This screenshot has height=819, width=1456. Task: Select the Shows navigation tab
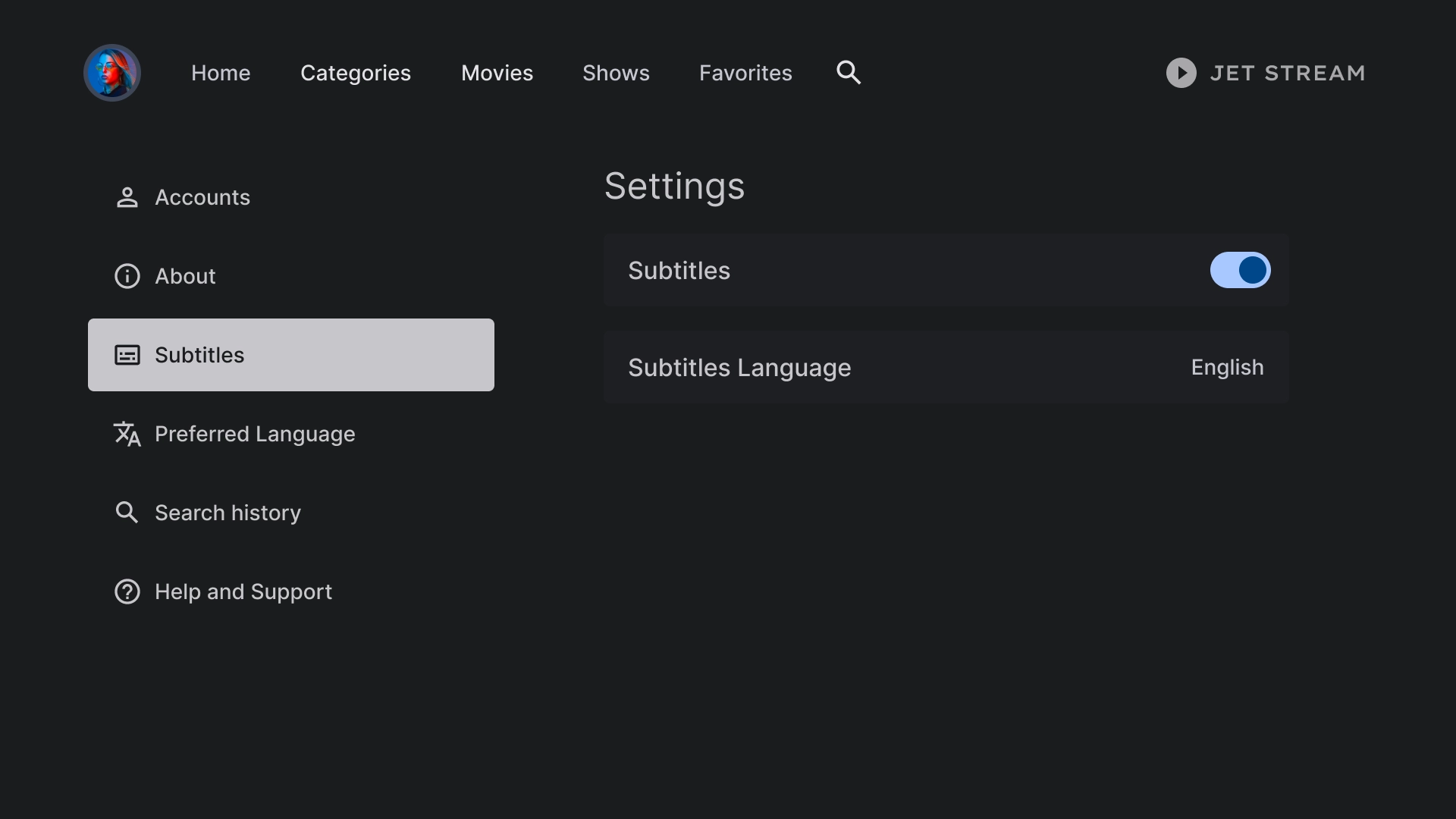coord(616,72)
